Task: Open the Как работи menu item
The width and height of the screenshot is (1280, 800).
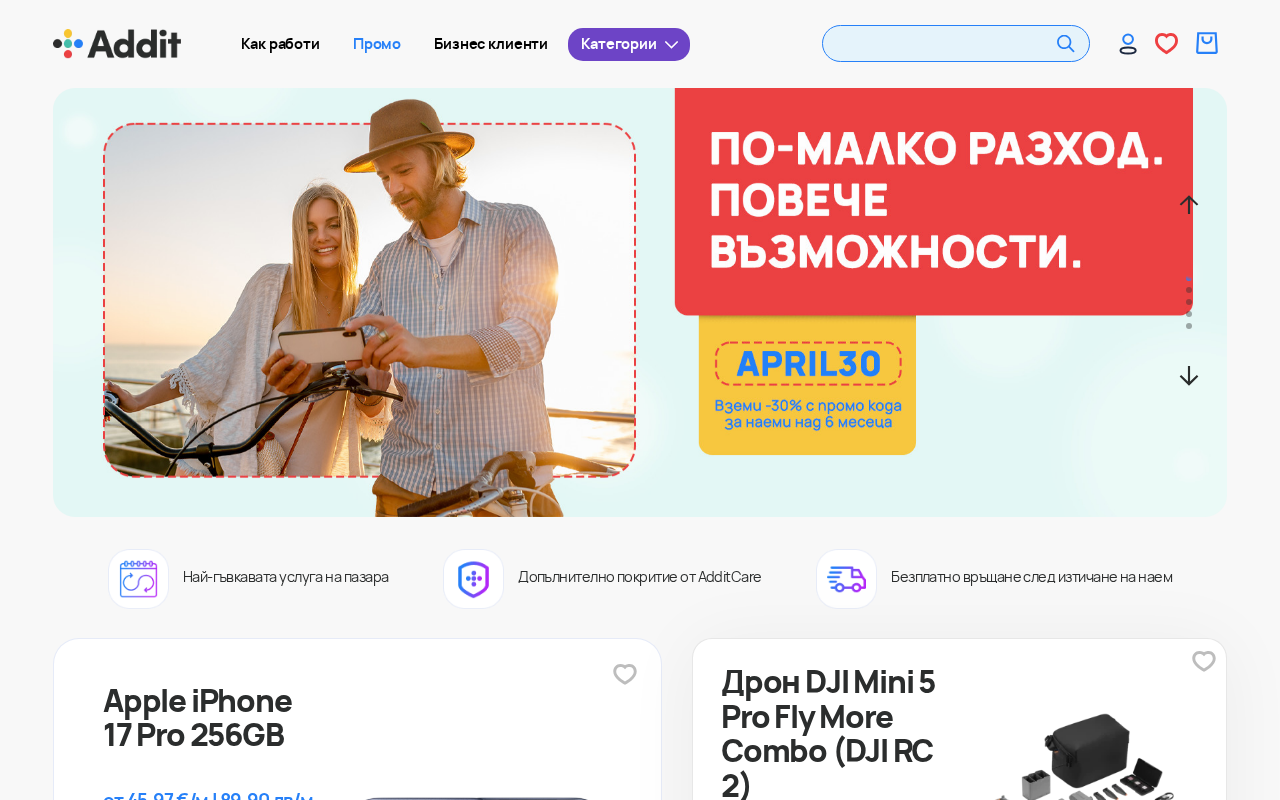Action: 280,44
